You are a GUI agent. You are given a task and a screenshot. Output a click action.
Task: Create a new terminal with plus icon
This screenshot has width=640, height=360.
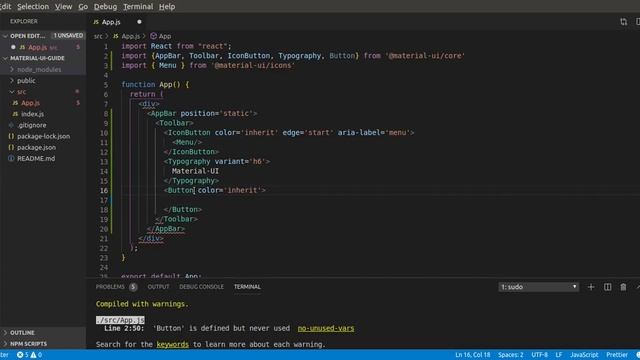pyautogui.click(x=591, y=287)
